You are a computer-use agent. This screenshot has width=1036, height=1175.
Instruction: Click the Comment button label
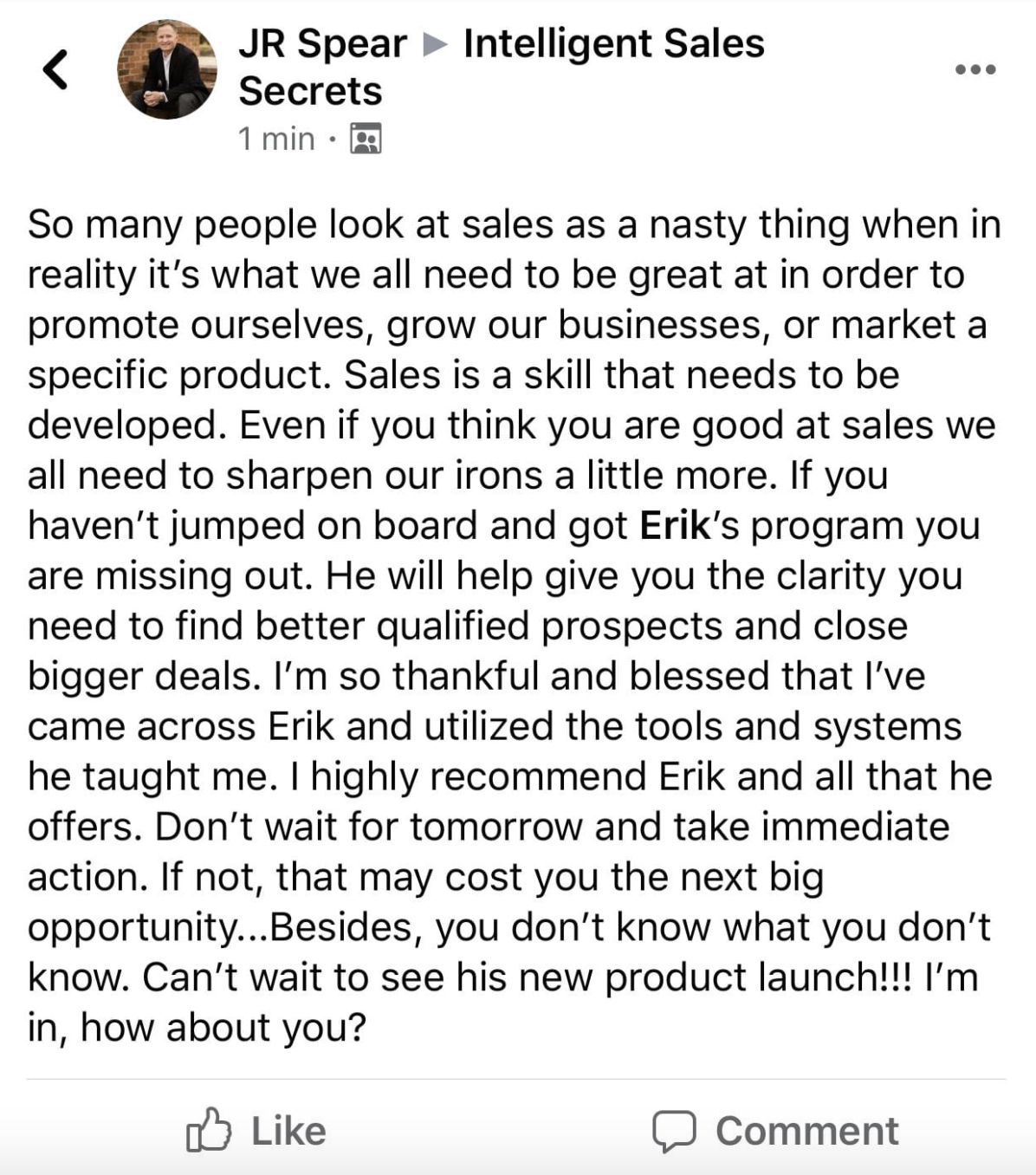[807, 1131]
